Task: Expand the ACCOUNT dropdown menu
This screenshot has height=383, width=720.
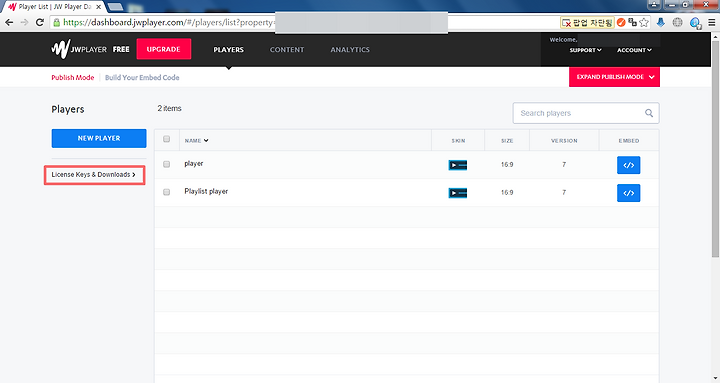Action: click(634, 50)
